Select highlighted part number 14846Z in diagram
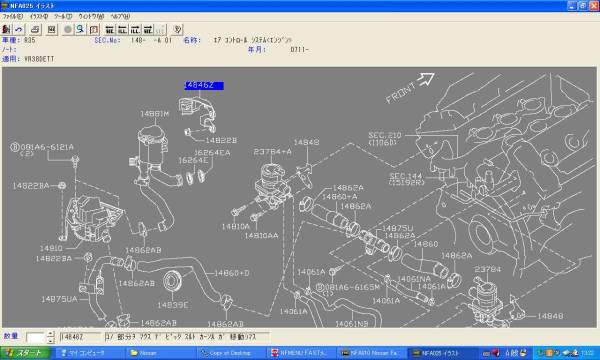Image resolution: width=600 pixels, height=360 pixels. pyautogui.click(x=204, y=85)
